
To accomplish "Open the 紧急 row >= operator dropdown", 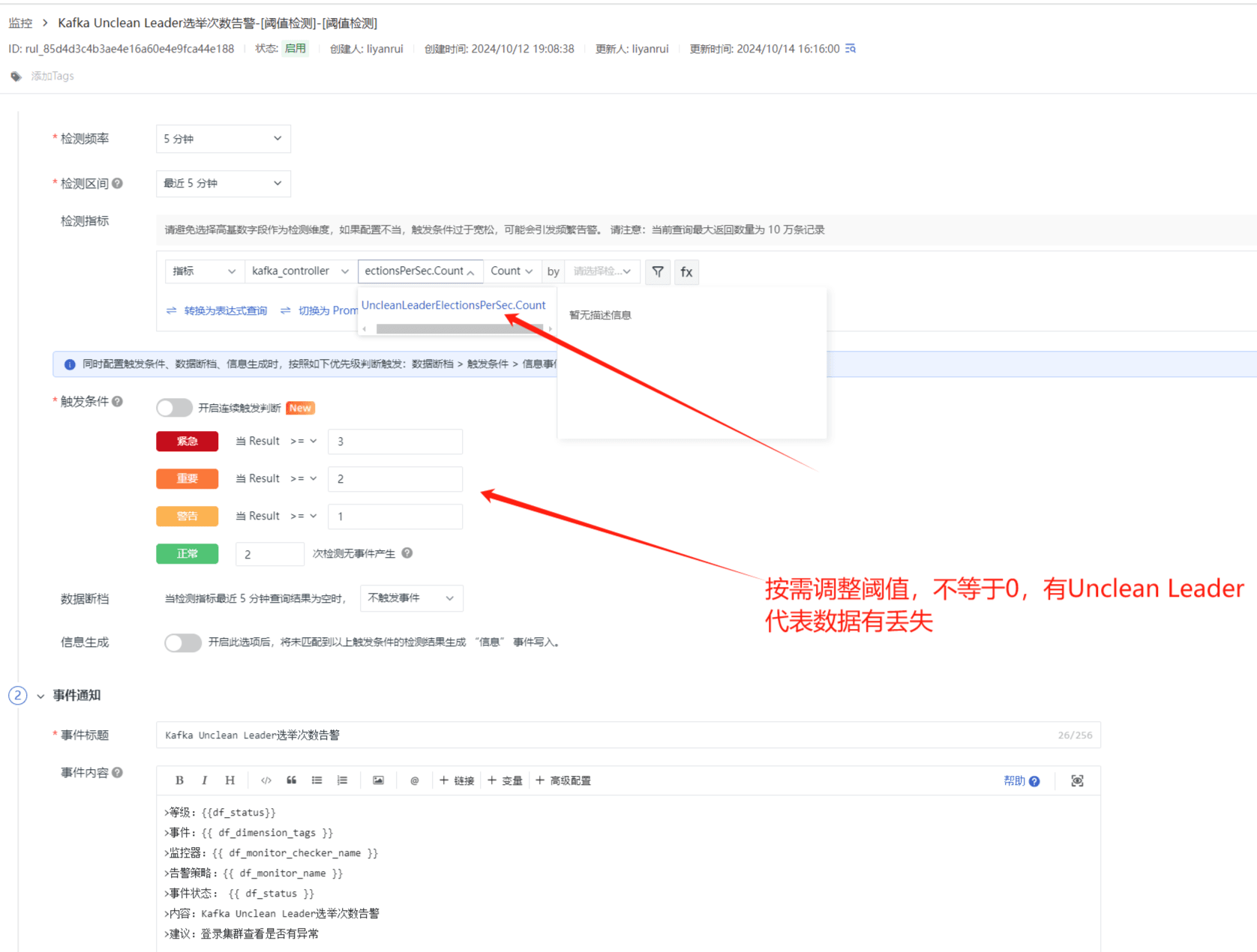I will click(x=304, y=441).
